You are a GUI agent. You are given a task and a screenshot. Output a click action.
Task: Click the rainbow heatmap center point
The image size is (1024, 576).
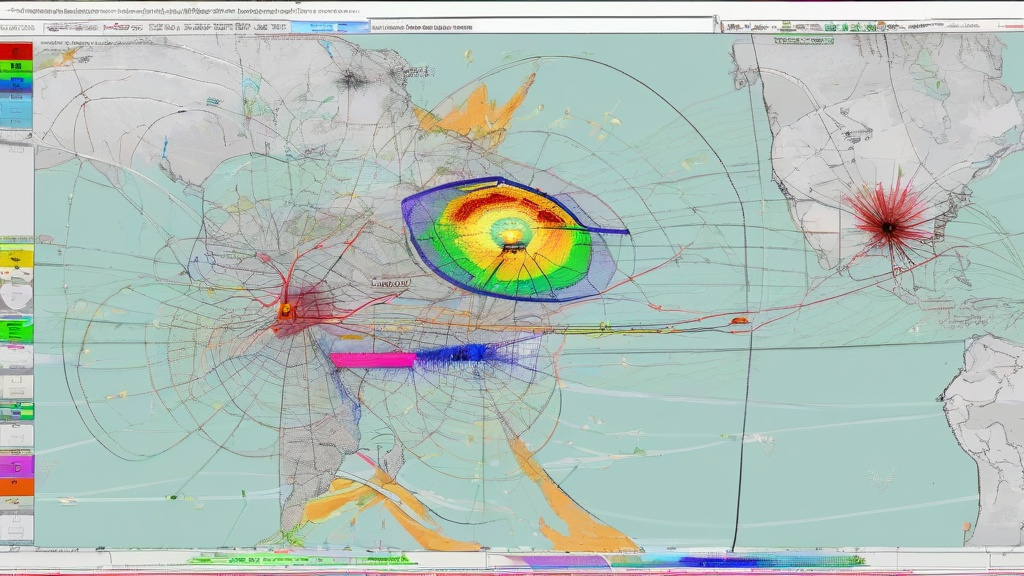point(511,238)
